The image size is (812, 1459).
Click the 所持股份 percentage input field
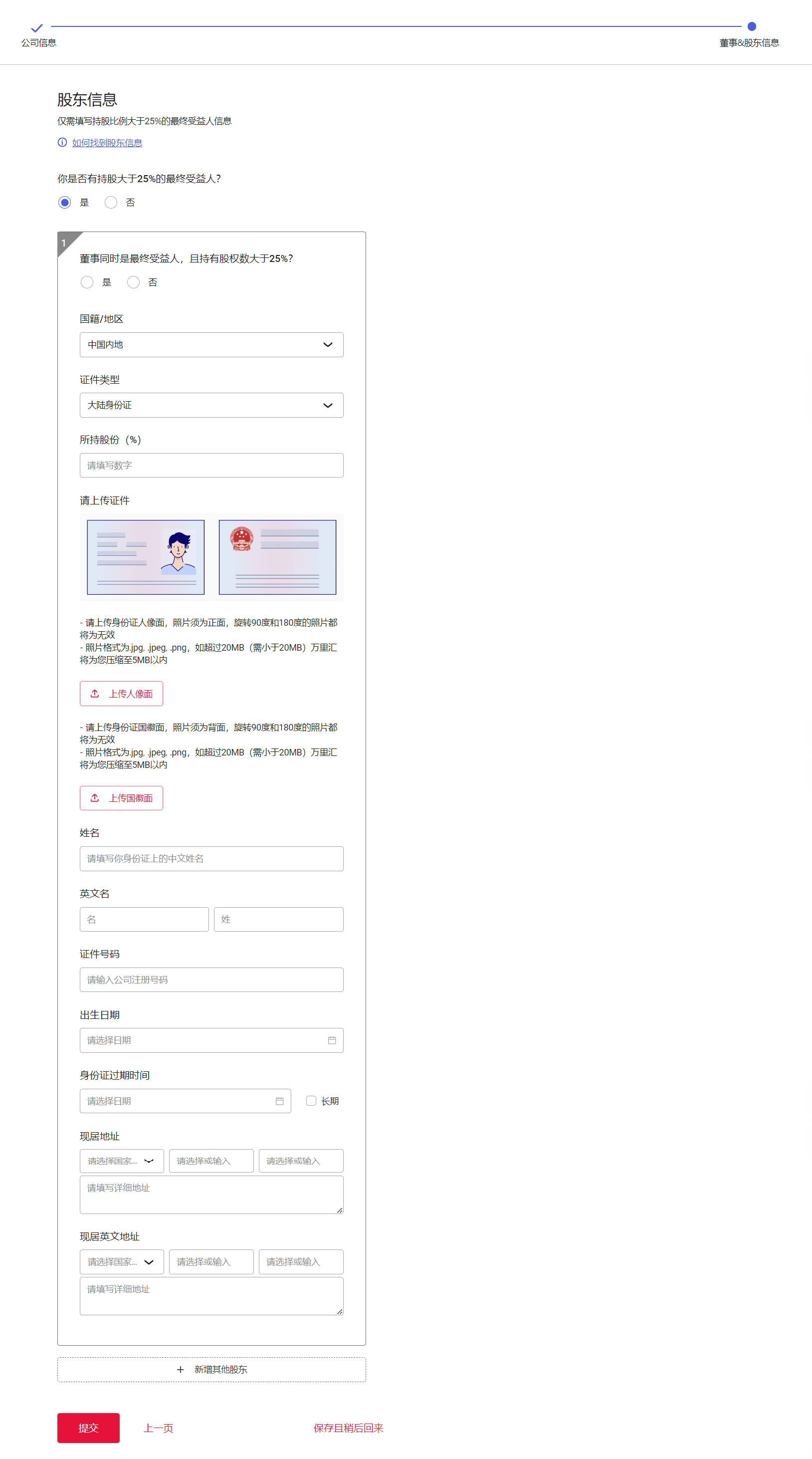click(211, 465)
